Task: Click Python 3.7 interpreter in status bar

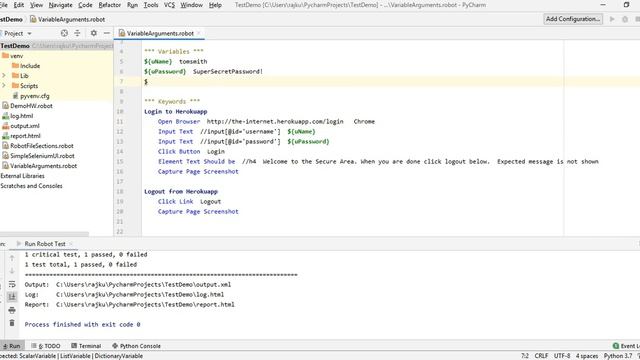Action: click(x=618, y=356)
